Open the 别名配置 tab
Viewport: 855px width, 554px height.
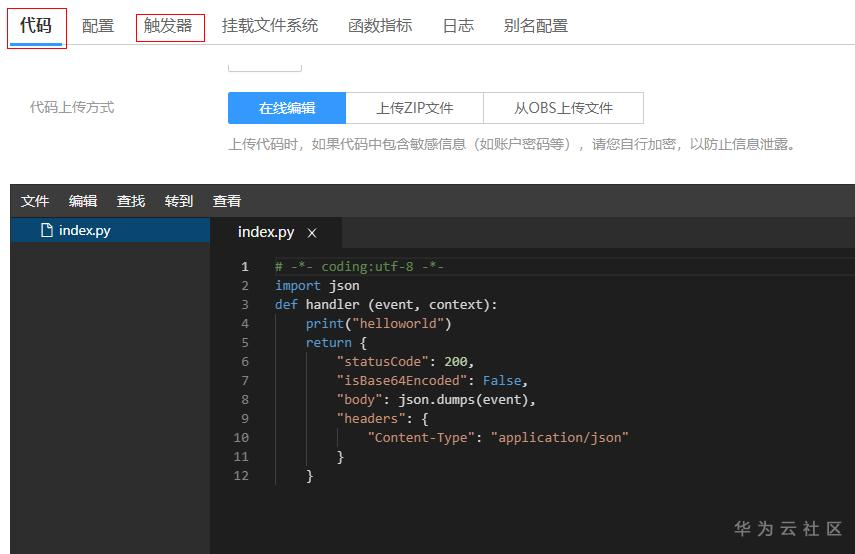[536, 26]
